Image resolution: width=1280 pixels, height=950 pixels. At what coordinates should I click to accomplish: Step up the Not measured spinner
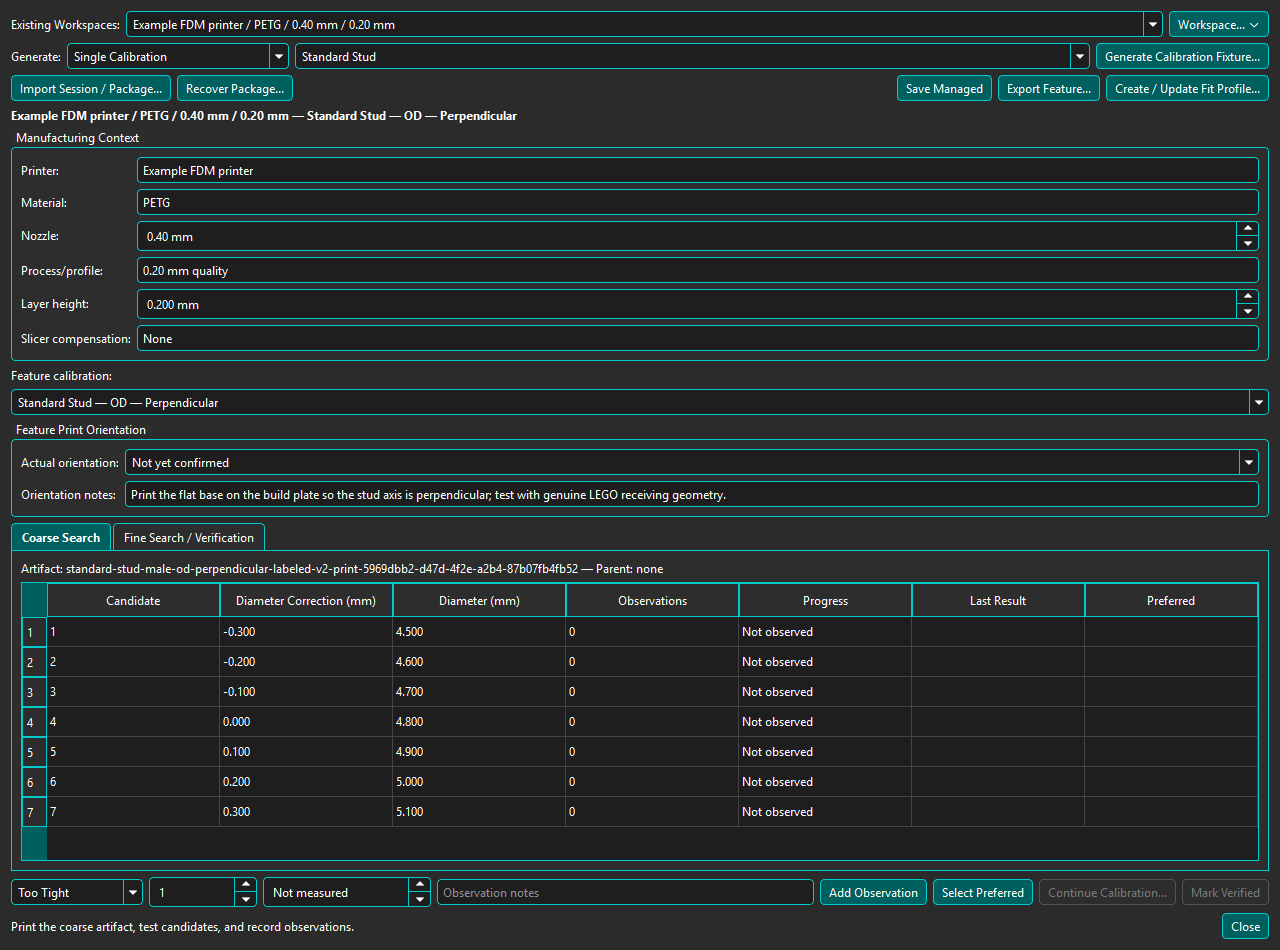coord(419,885)
